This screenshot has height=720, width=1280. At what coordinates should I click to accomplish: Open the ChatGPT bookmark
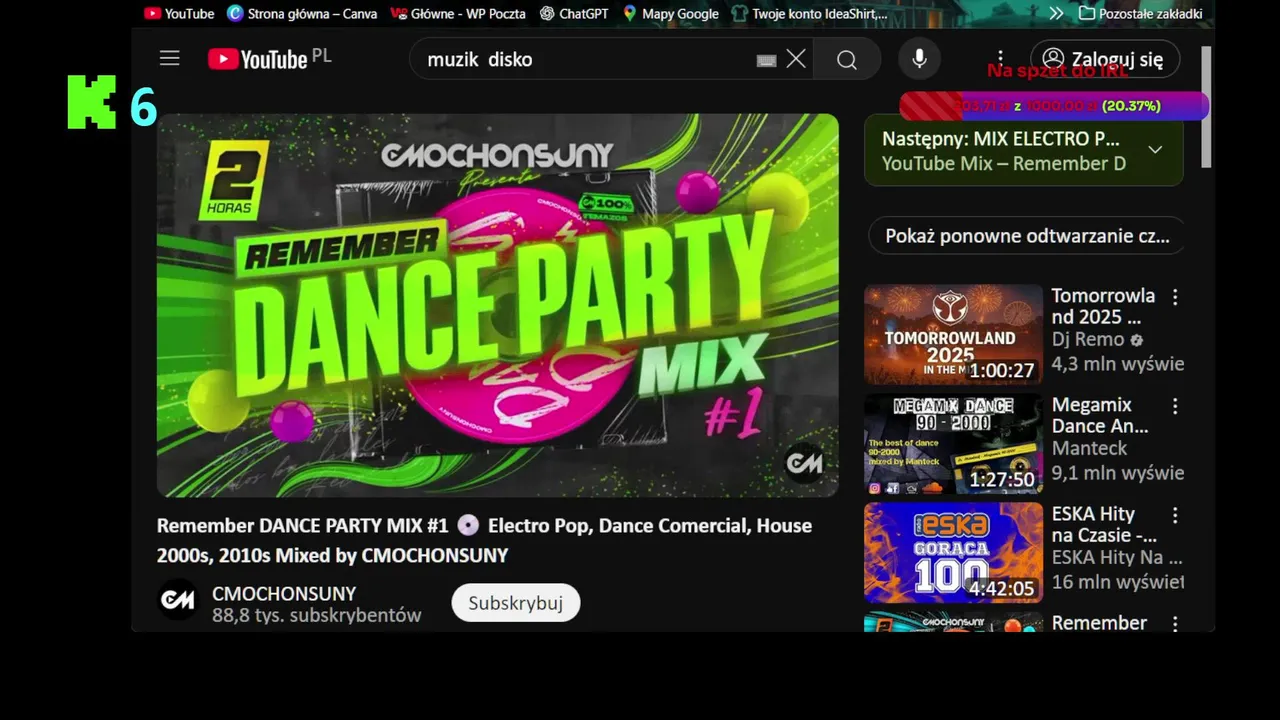pos(574,13)
